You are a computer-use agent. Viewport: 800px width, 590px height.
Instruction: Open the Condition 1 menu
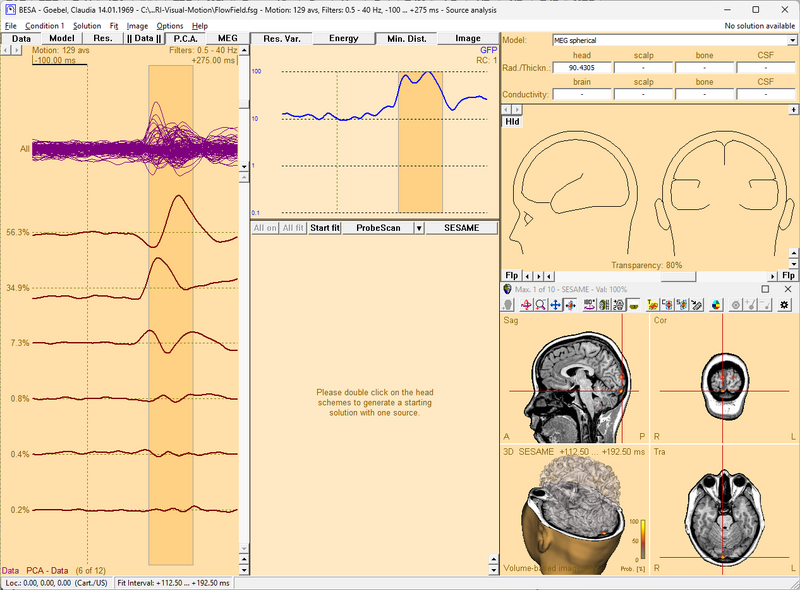[44, 25]
